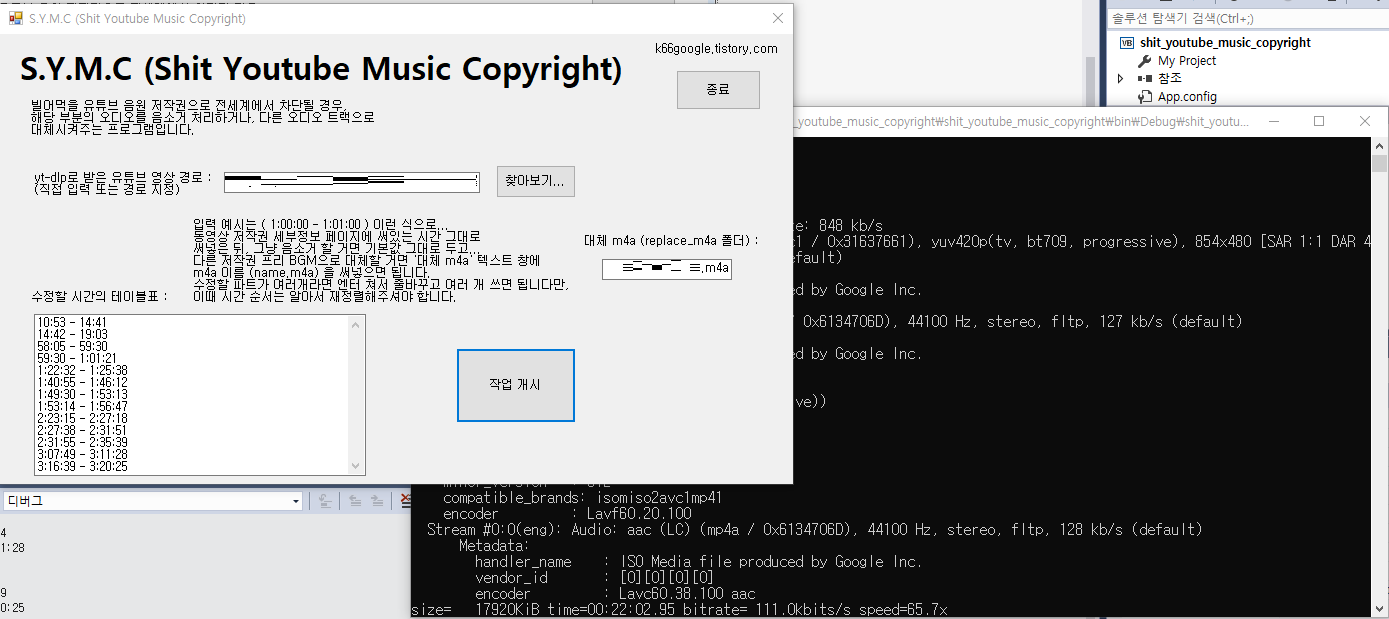Image resolution: width=1389 pixels, height=619 pixels.
Task: Click the console 'vendor_id : [0][0][0][0]' line
Action: 594,577
